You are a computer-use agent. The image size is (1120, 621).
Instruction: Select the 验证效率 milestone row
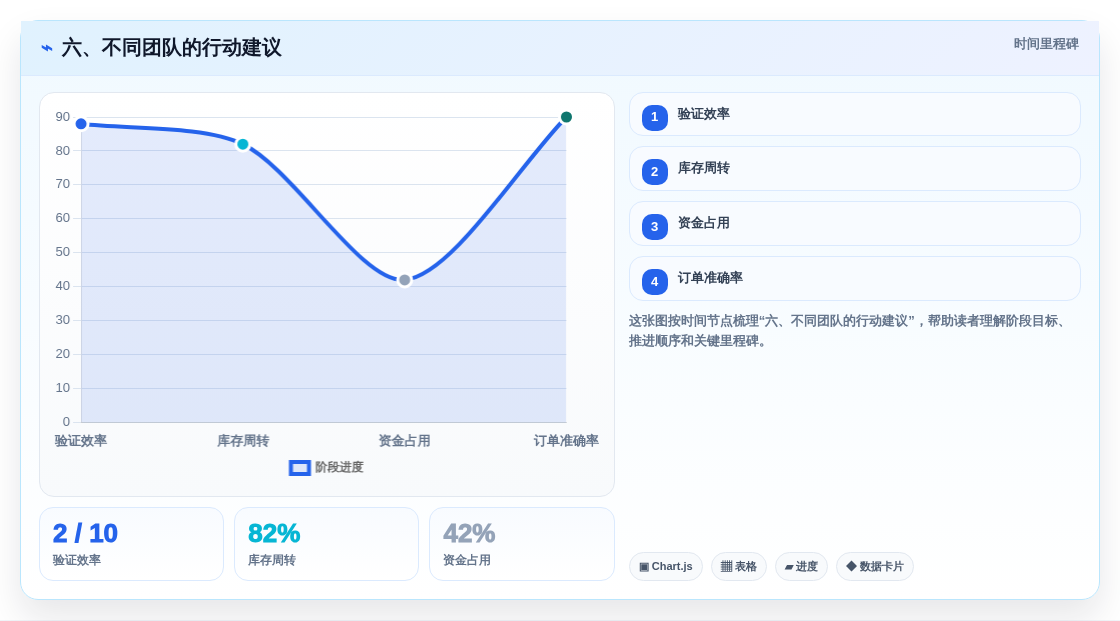coord(854,114)
